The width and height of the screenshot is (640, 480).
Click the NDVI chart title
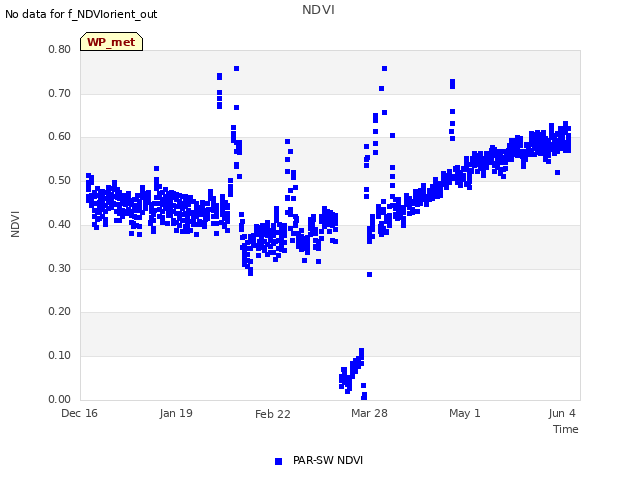point(318,10)
